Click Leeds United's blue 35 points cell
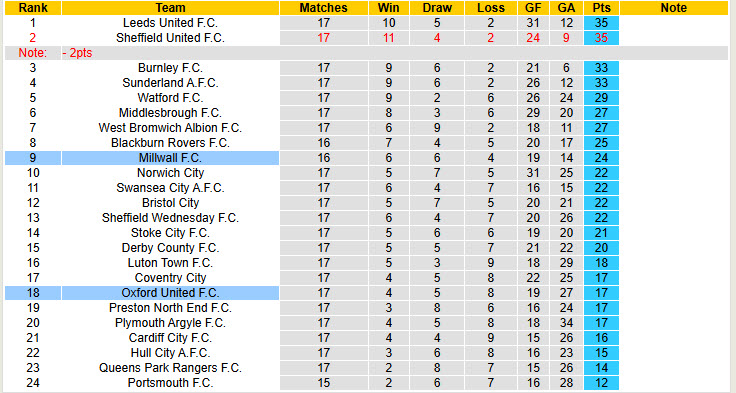The height and width of the screenshot is (393, 736). [601, 23]
